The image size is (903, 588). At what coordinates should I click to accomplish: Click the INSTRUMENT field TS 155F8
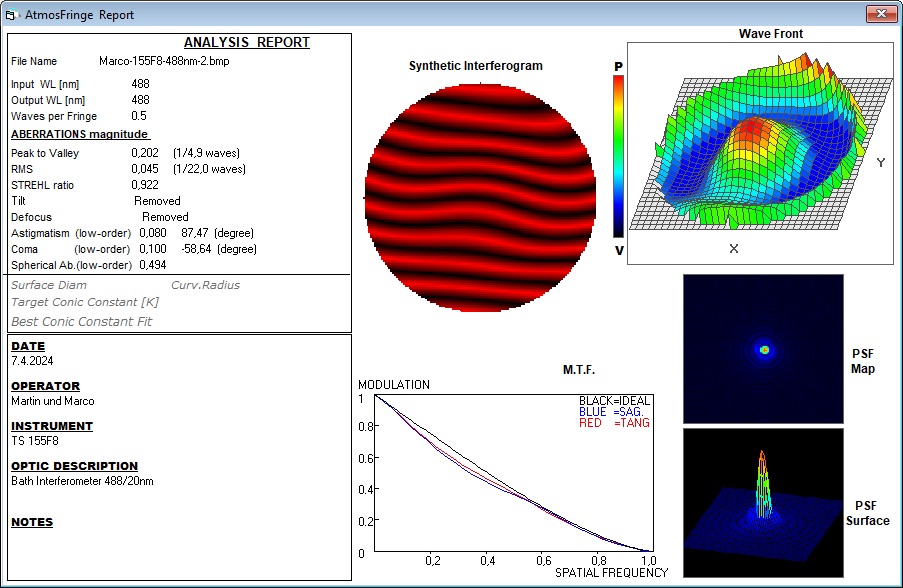(35, 441)
